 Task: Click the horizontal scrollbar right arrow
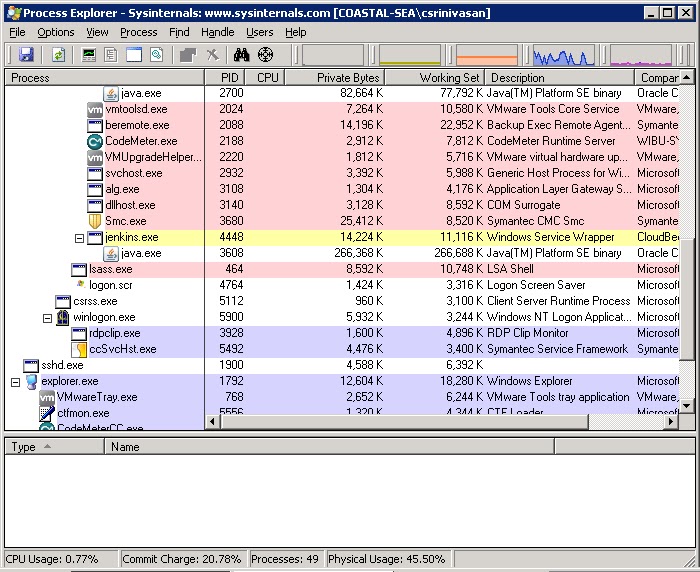tap(671, 422)
